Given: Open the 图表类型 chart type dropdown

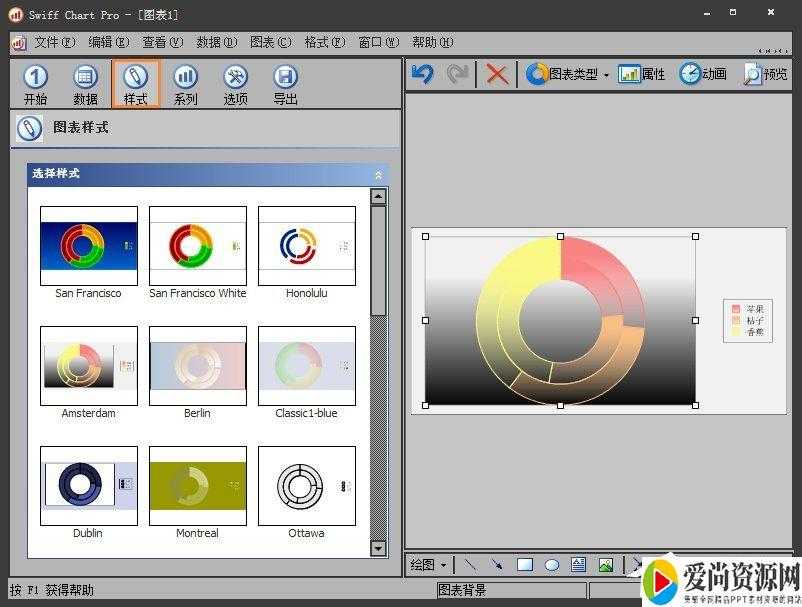Looking at the screenshot, I should tap(568, 74).
